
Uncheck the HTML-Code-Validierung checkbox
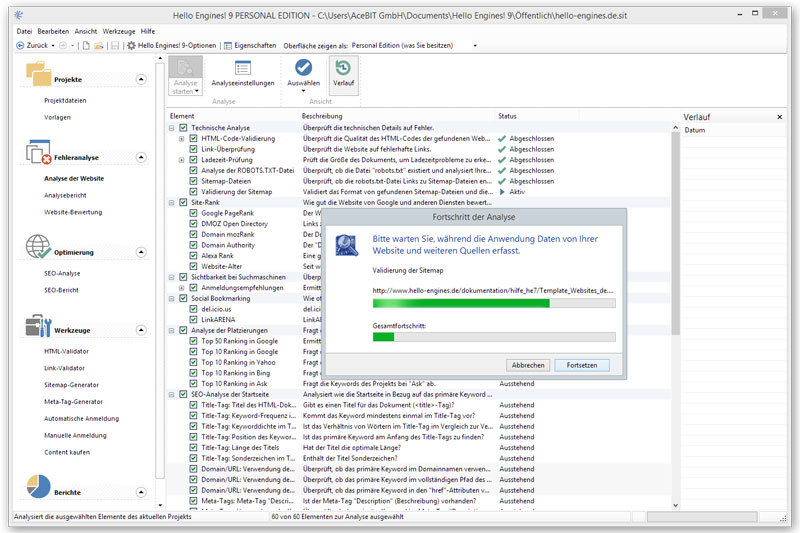coord(193,139)
